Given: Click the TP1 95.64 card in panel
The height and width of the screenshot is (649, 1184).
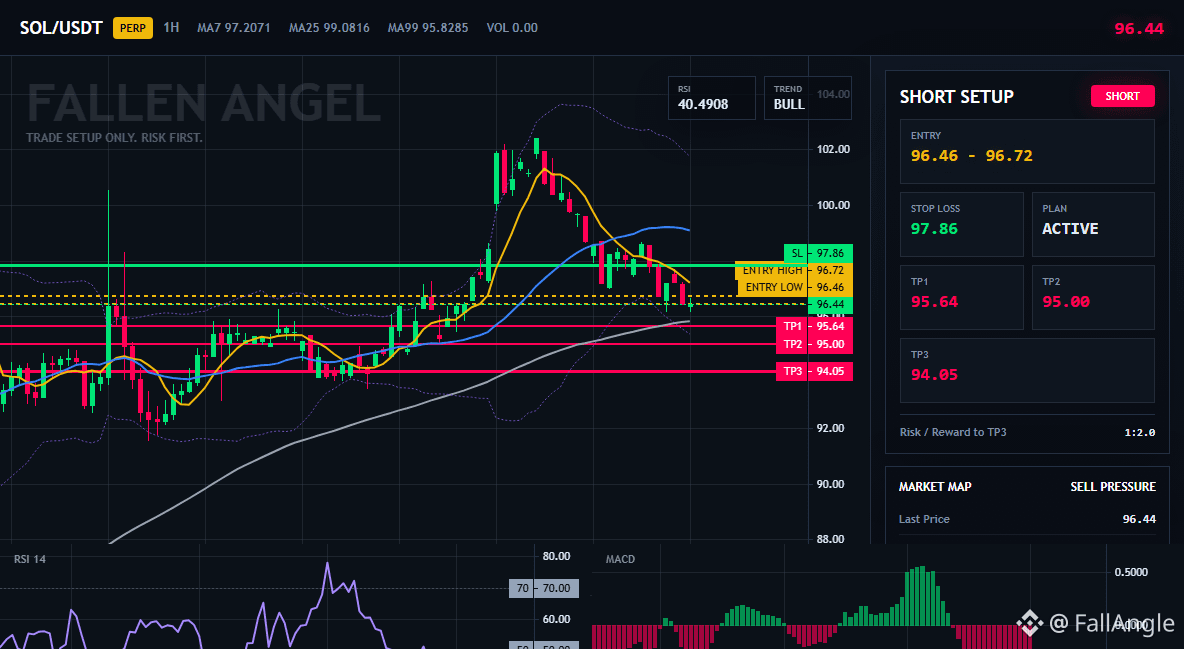Looking at the screenshot, I should tap(961, 297).
